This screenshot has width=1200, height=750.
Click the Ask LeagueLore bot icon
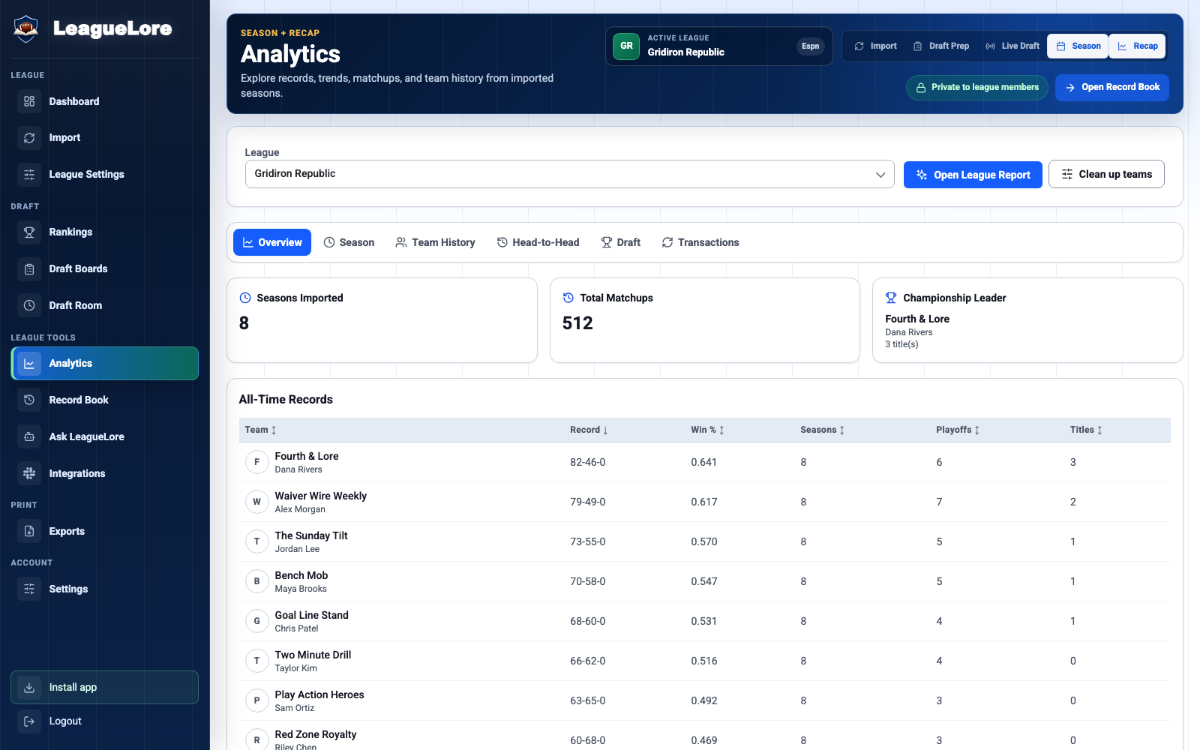[29, 437]
